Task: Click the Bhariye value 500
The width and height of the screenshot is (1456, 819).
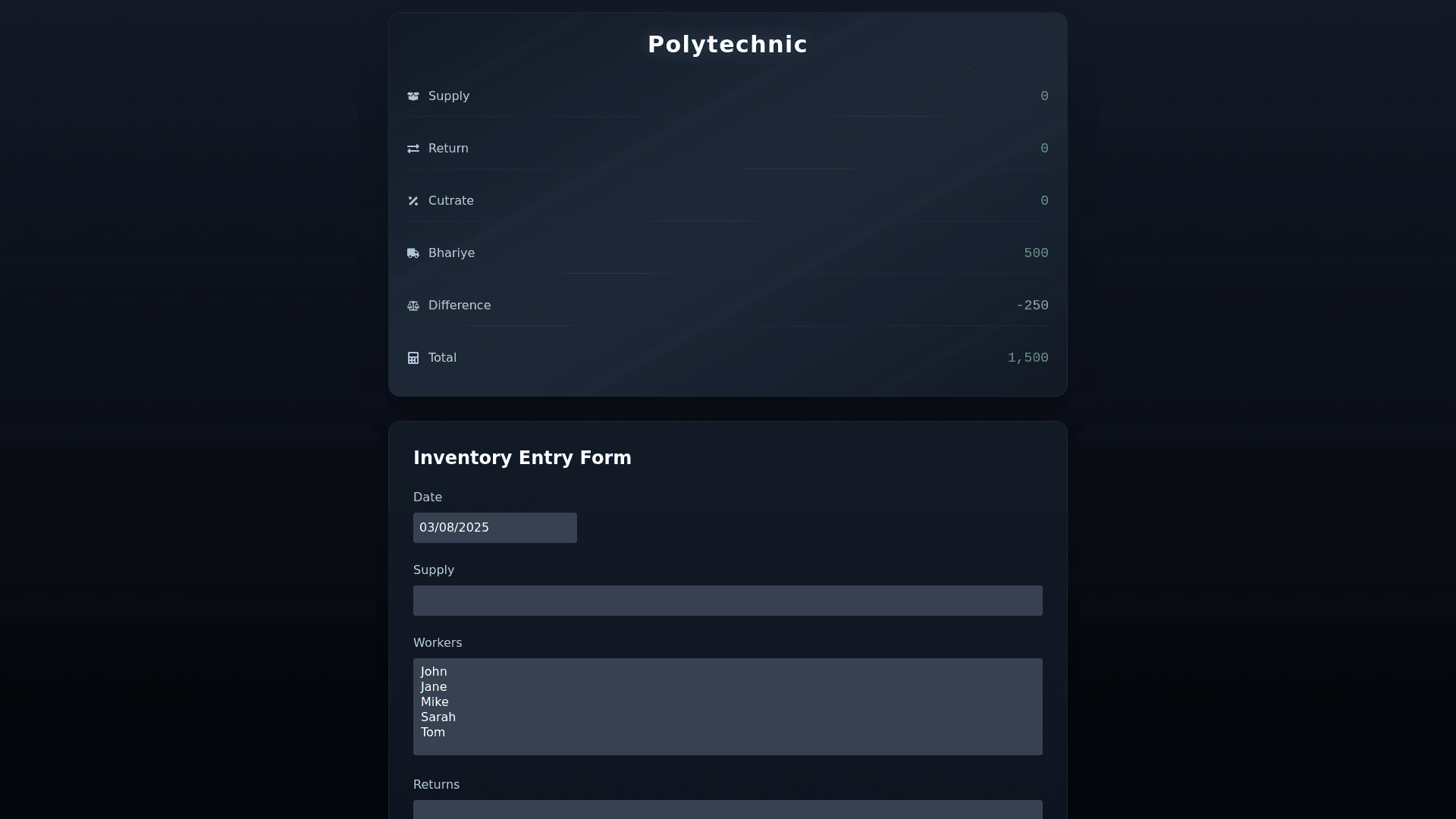Action: pyautogui.click(x=1036, y=253)
